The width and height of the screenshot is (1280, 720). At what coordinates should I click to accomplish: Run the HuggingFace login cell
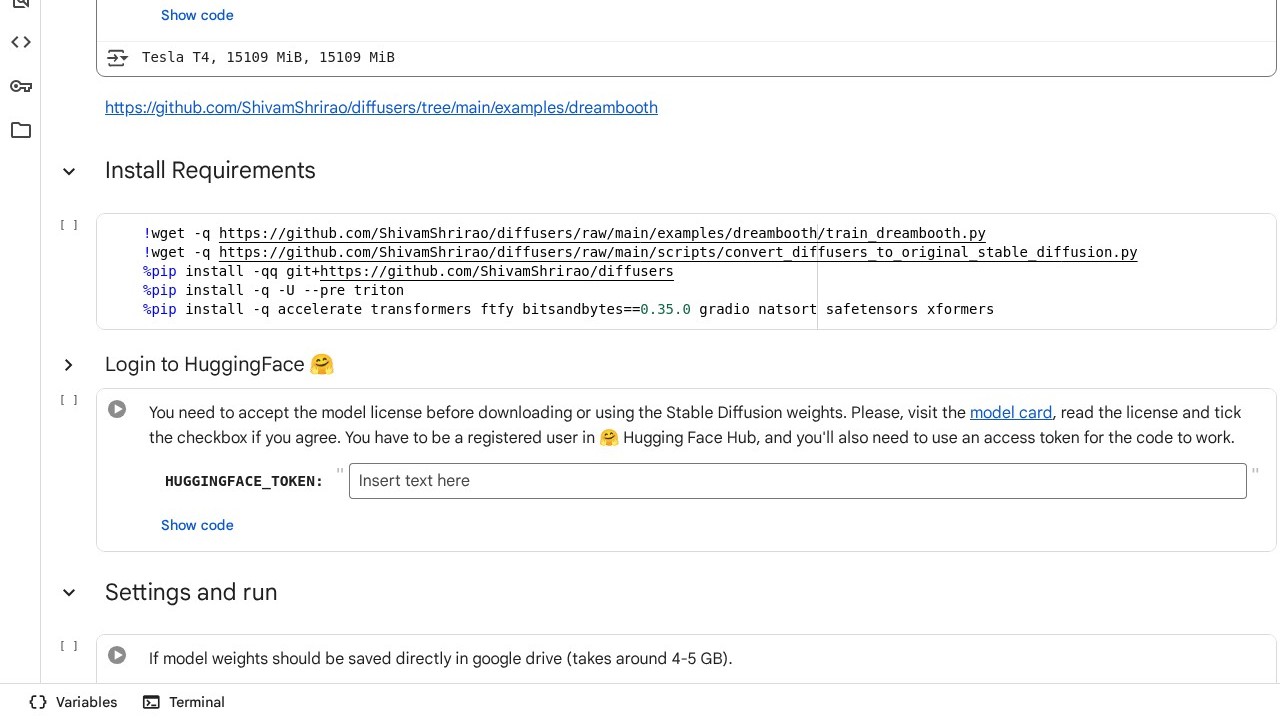(117, 409)
